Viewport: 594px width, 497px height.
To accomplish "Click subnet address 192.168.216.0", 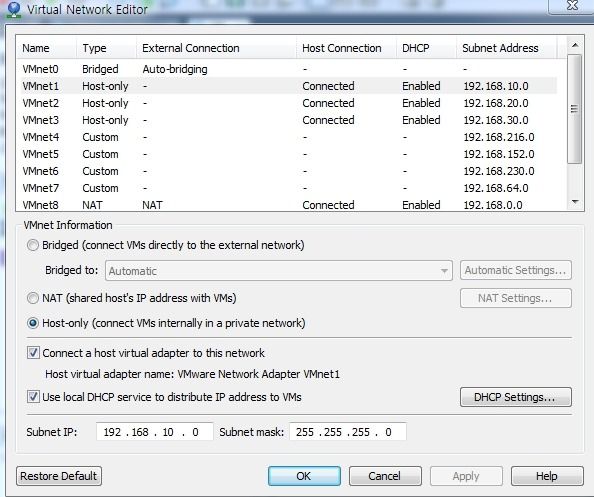I will 499,137.
